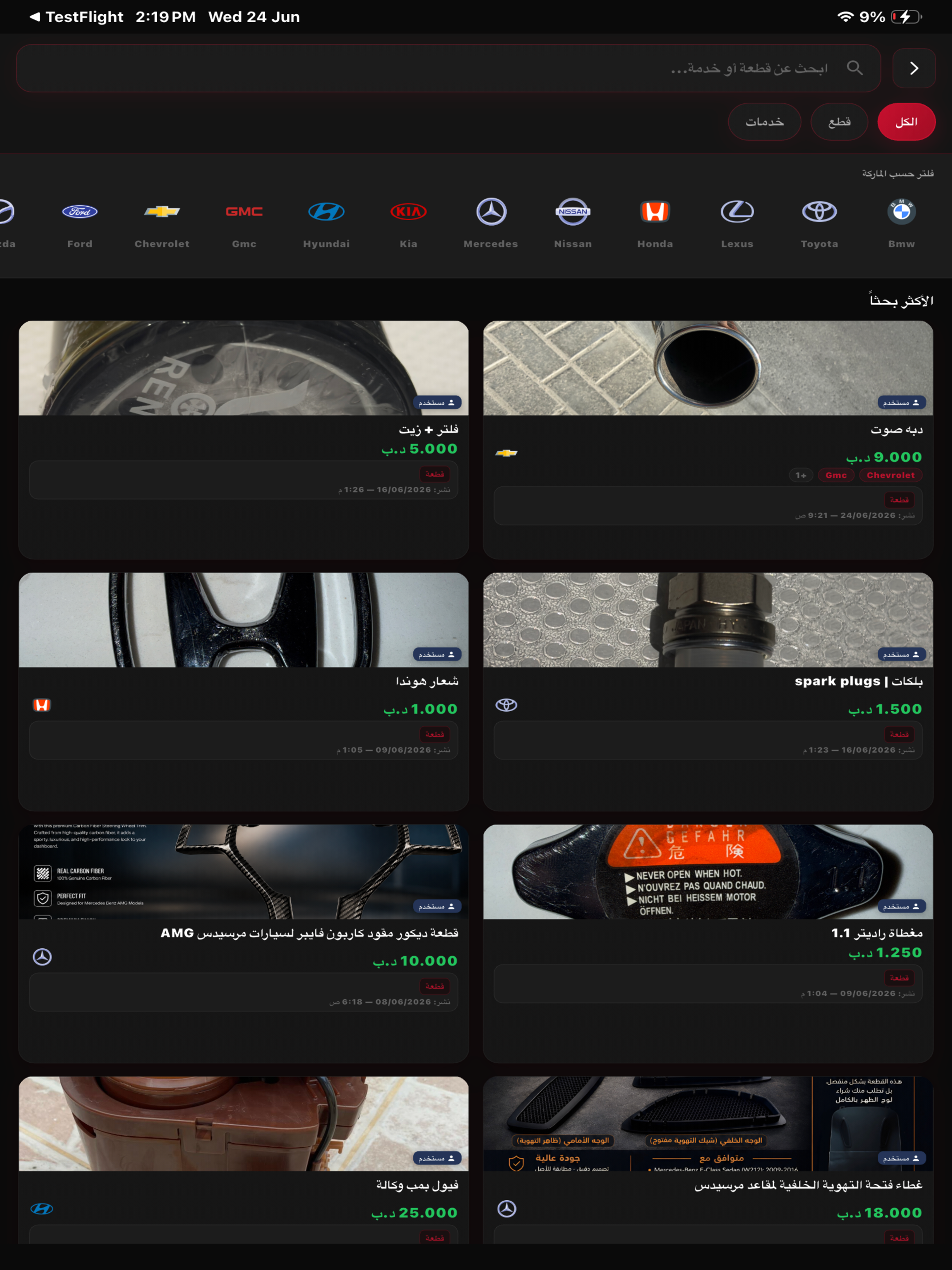The height and width of the screenshot is (1270, 952).
Task: Filter by Chevrolet brand logo
Action: pos(162,212)
